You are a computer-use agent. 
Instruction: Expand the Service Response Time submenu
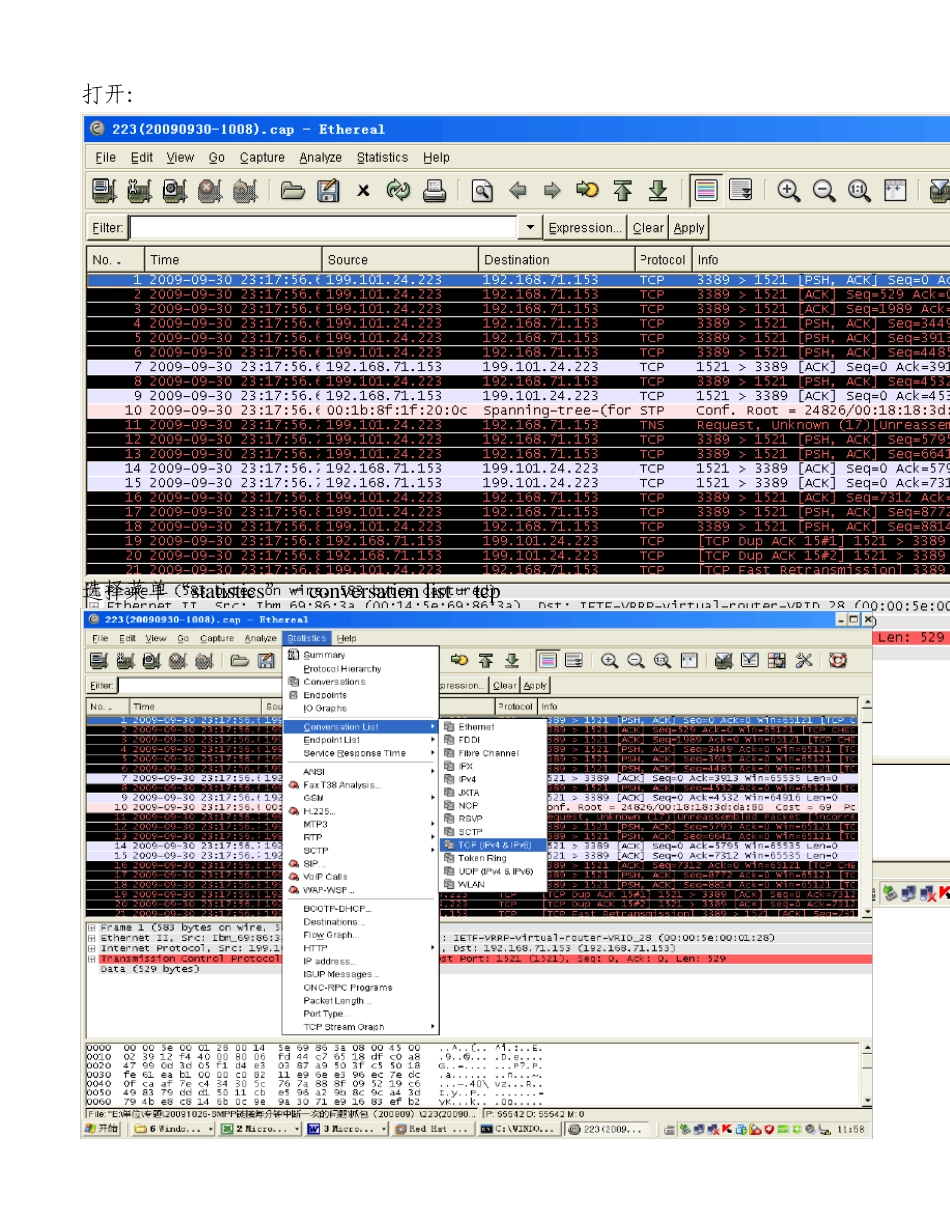coord(362,752)
